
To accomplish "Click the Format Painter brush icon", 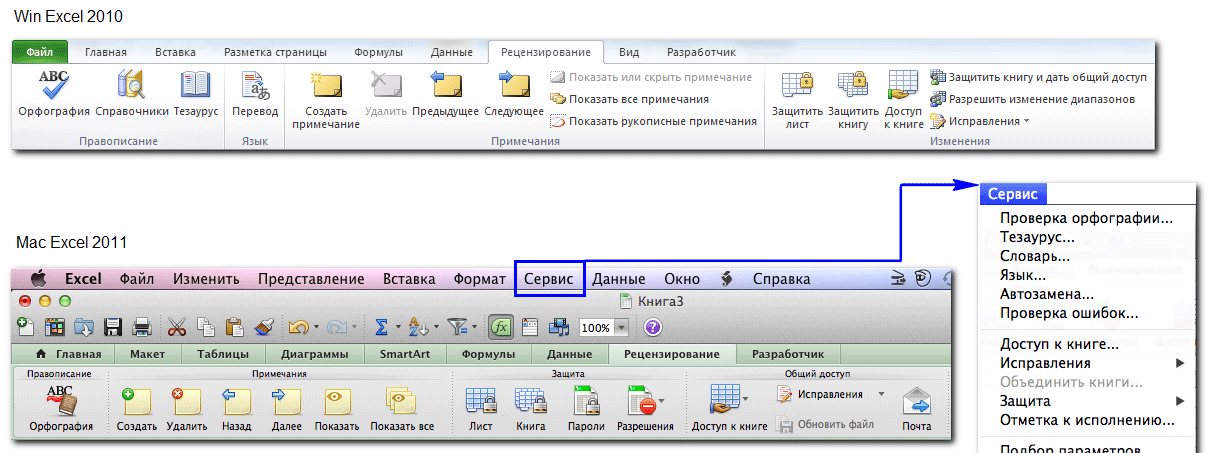I will [x=264, y=326].
